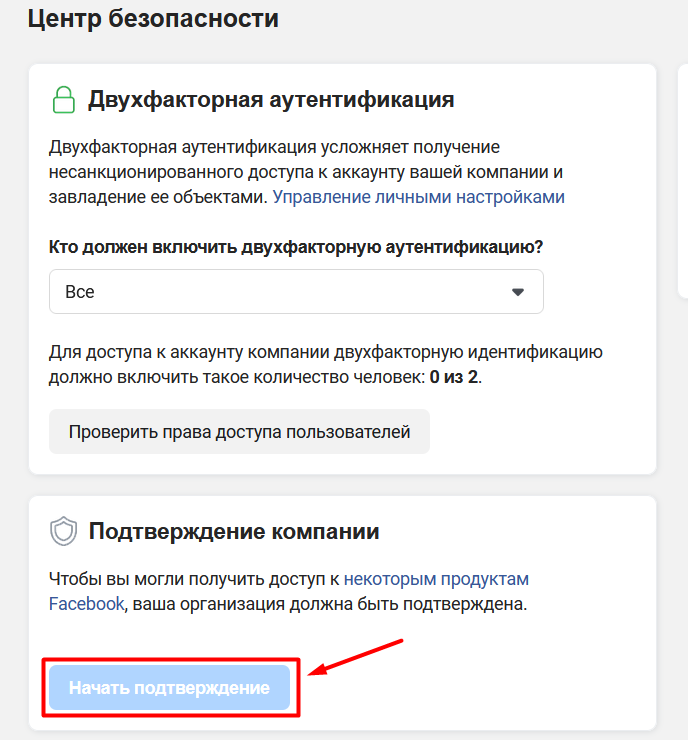
Task: Click the caret arrow in the Все dropdown
Action: (518, 292)
